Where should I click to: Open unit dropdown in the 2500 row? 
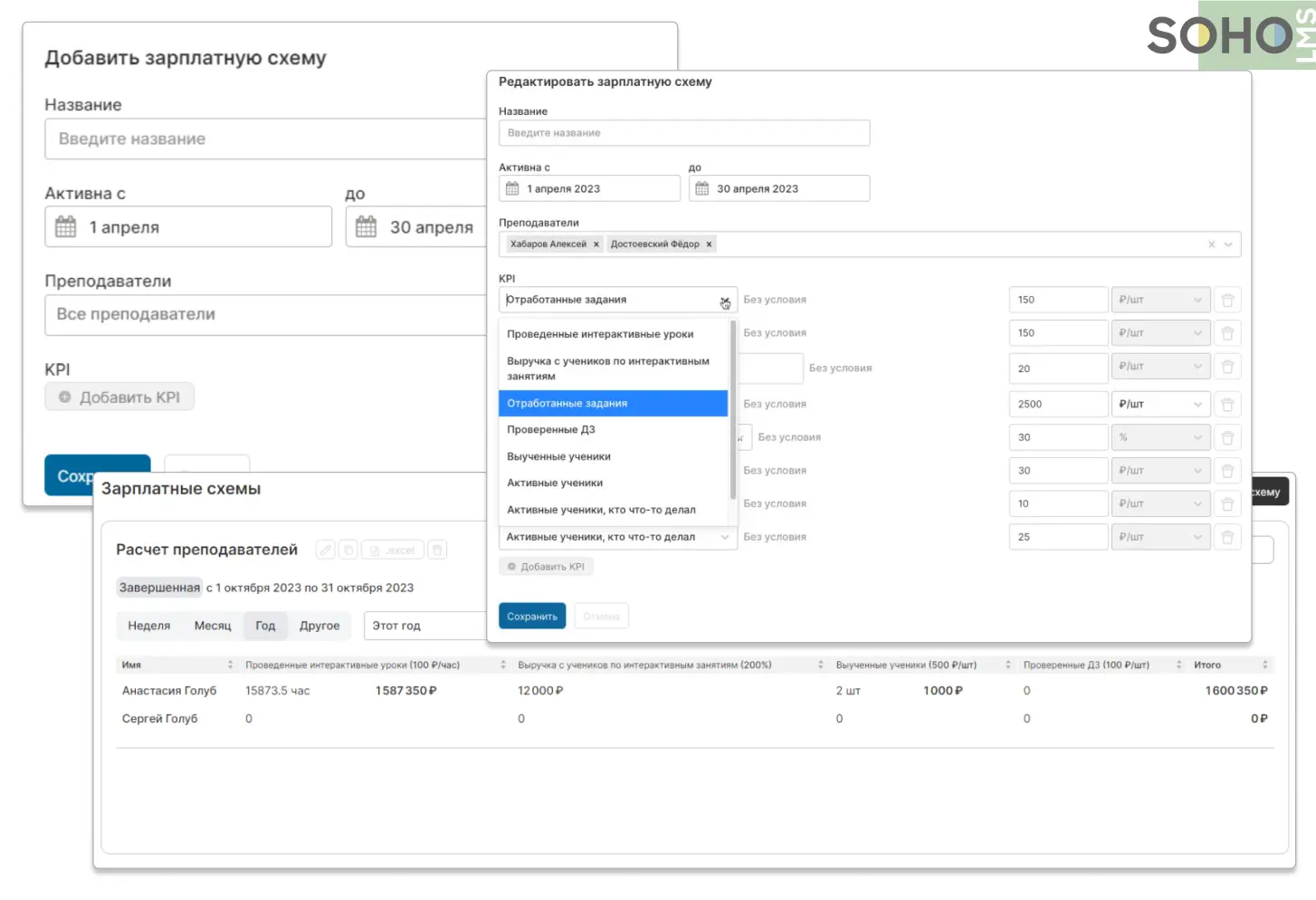(1160, 404)
